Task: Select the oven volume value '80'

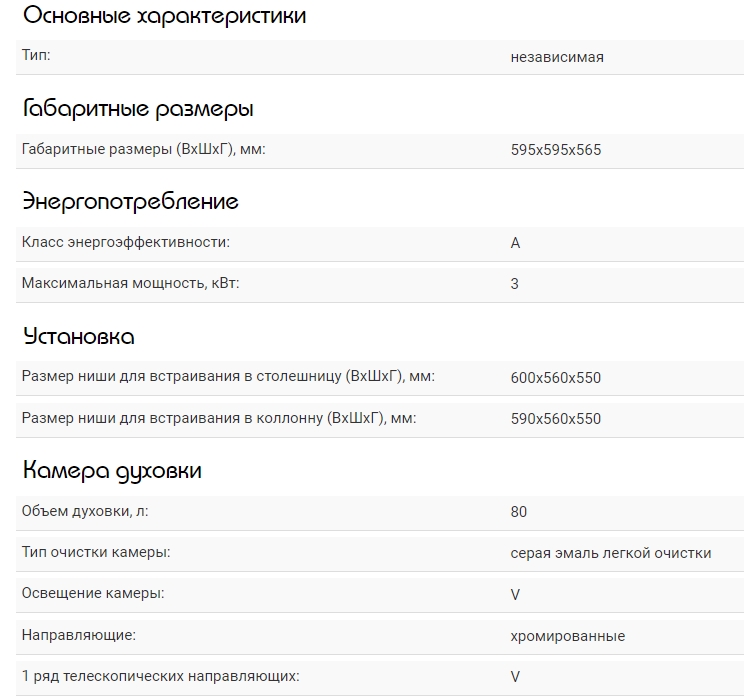Action: click(x=518, y=512)
